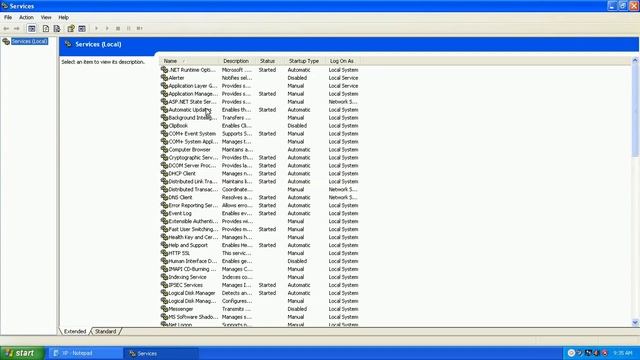This screenshot has height=360, width=640.
Task: Click the Start Service play icon
Action: coord(96,29)
